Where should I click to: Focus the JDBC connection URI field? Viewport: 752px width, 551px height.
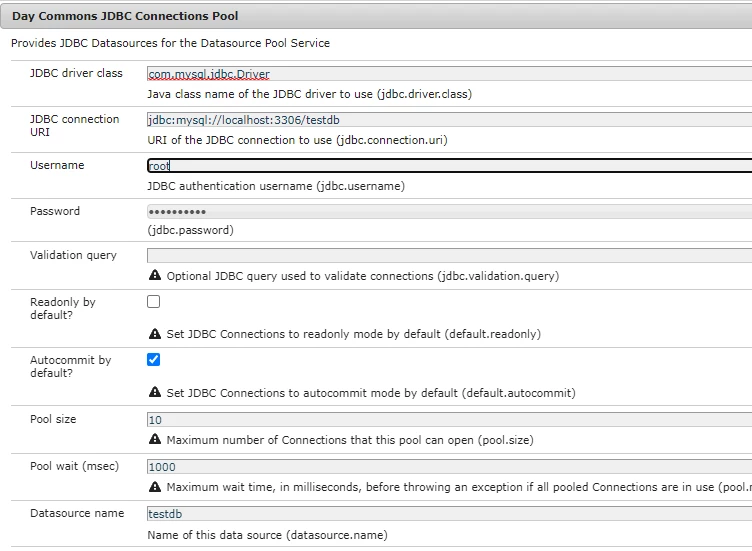click(x=448, y=120)
